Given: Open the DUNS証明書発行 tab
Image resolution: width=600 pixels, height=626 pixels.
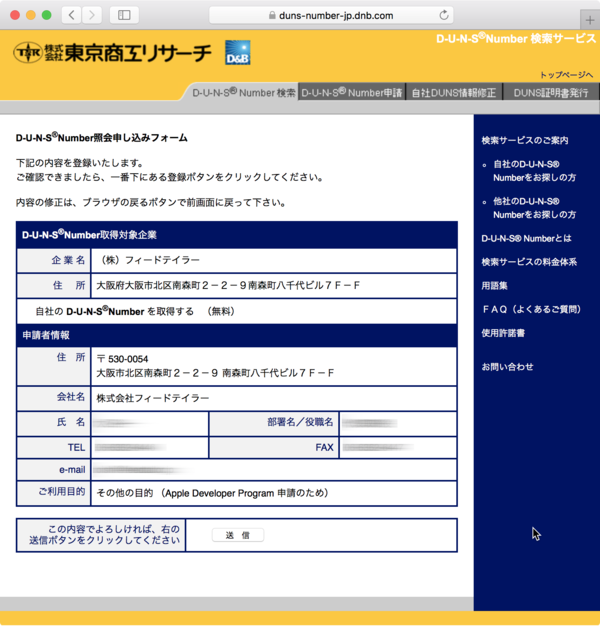Looking at the screenshot, I should coord(551,93).
